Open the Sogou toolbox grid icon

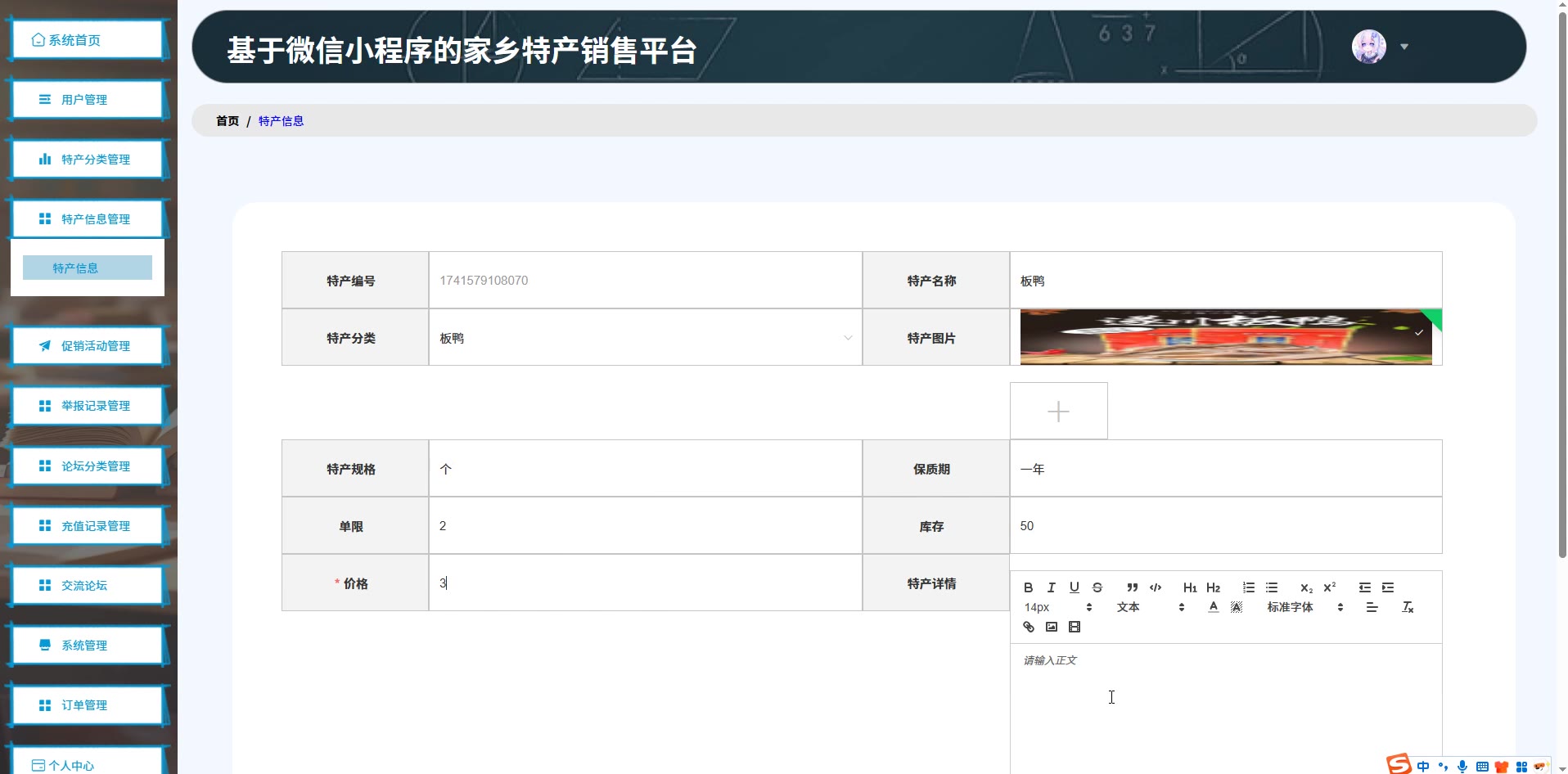click(x=1521, y=767)
